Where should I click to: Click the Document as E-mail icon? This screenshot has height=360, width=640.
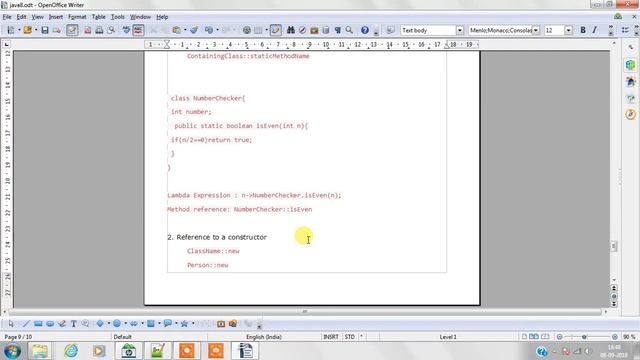click(x=56, y=30)
